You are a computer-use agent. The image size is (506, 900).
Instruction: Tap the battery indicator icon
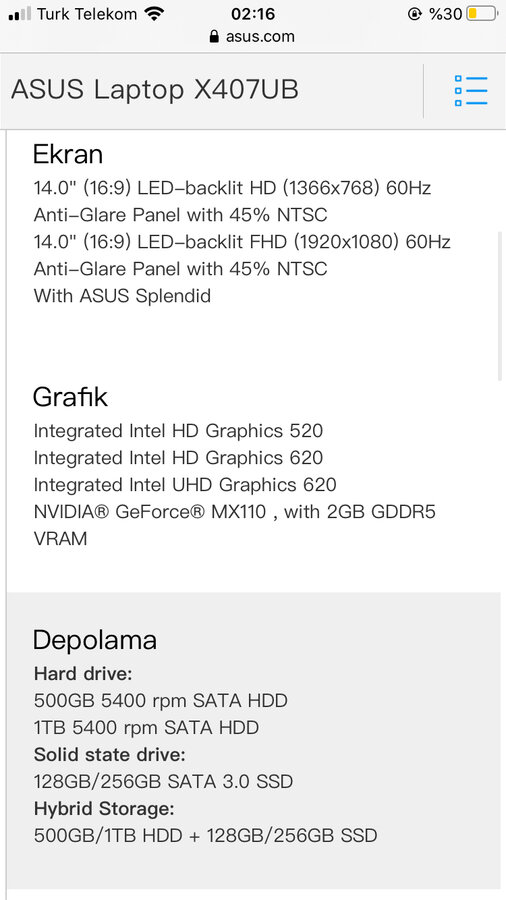point(481,14)
